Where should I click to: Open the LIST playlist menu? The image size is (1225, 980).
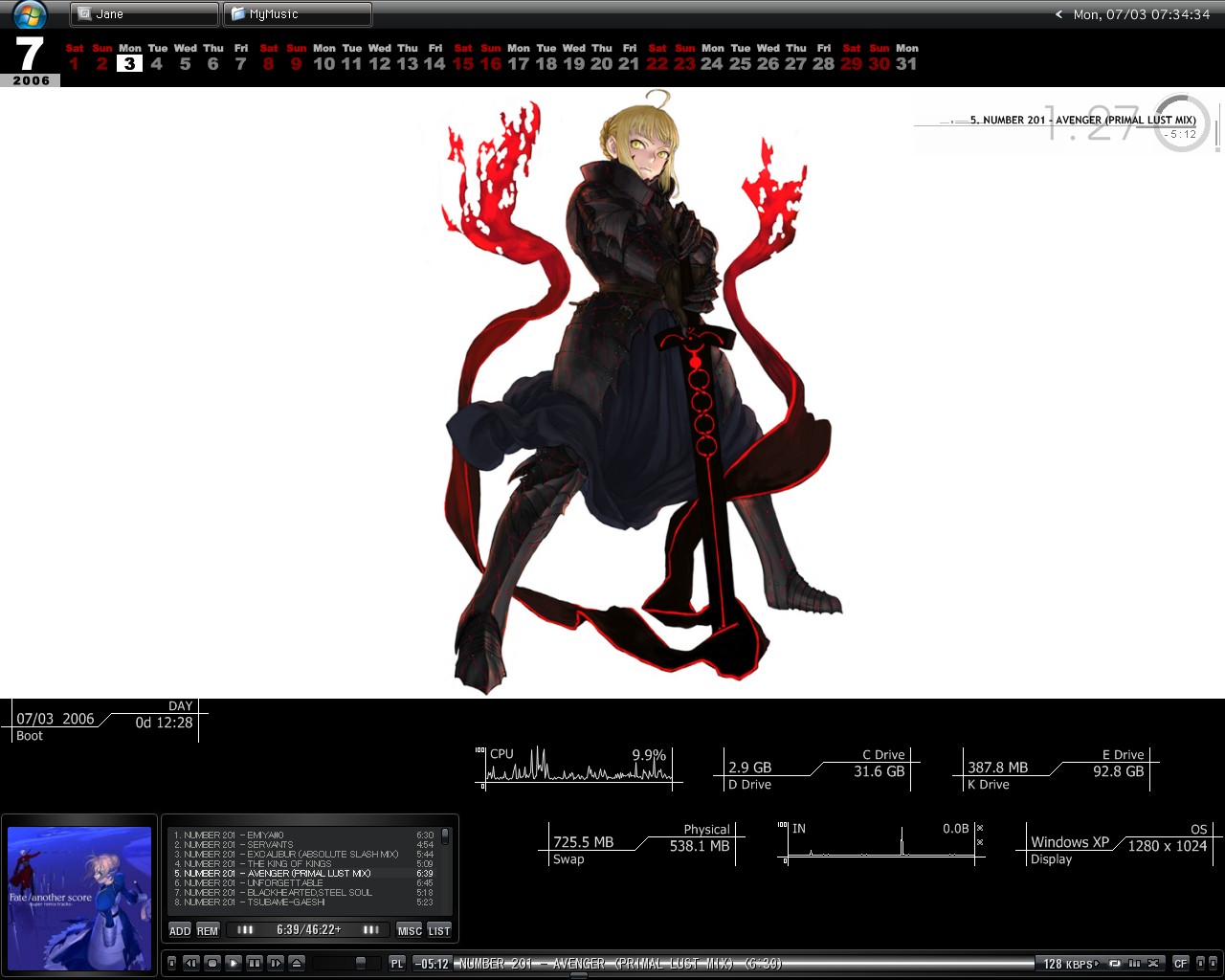(439, 930)
